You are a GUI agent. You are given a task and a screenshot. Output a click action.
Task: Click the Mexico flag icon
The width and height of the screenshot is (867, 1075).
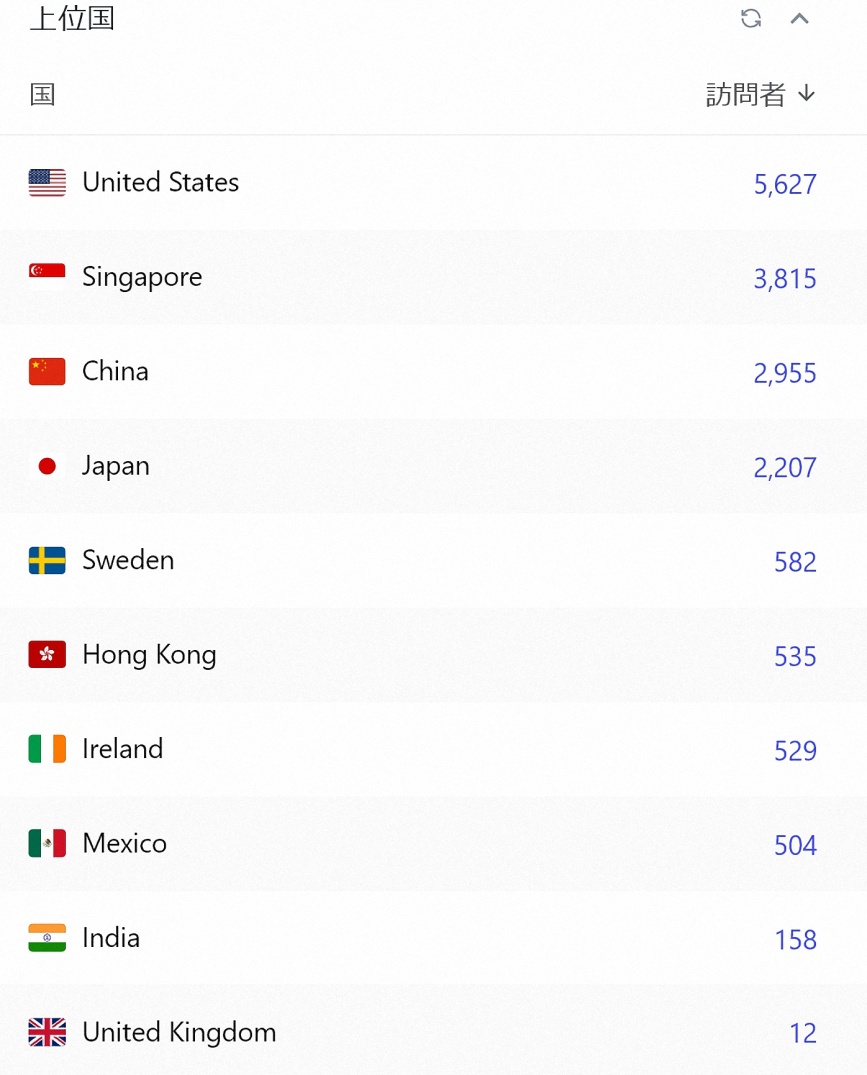pos(47,843)
